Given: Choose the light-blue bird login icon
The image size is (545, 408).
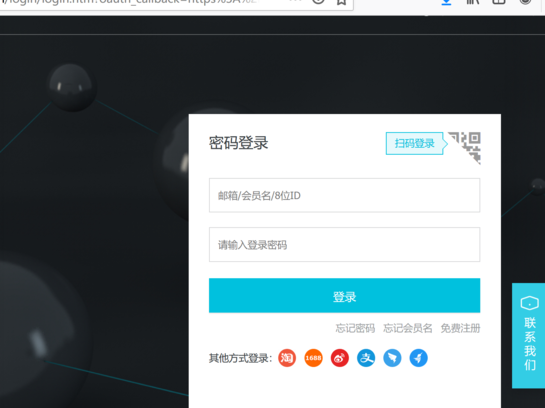Looking at the screenshot, I should click(x=392, y=358).
